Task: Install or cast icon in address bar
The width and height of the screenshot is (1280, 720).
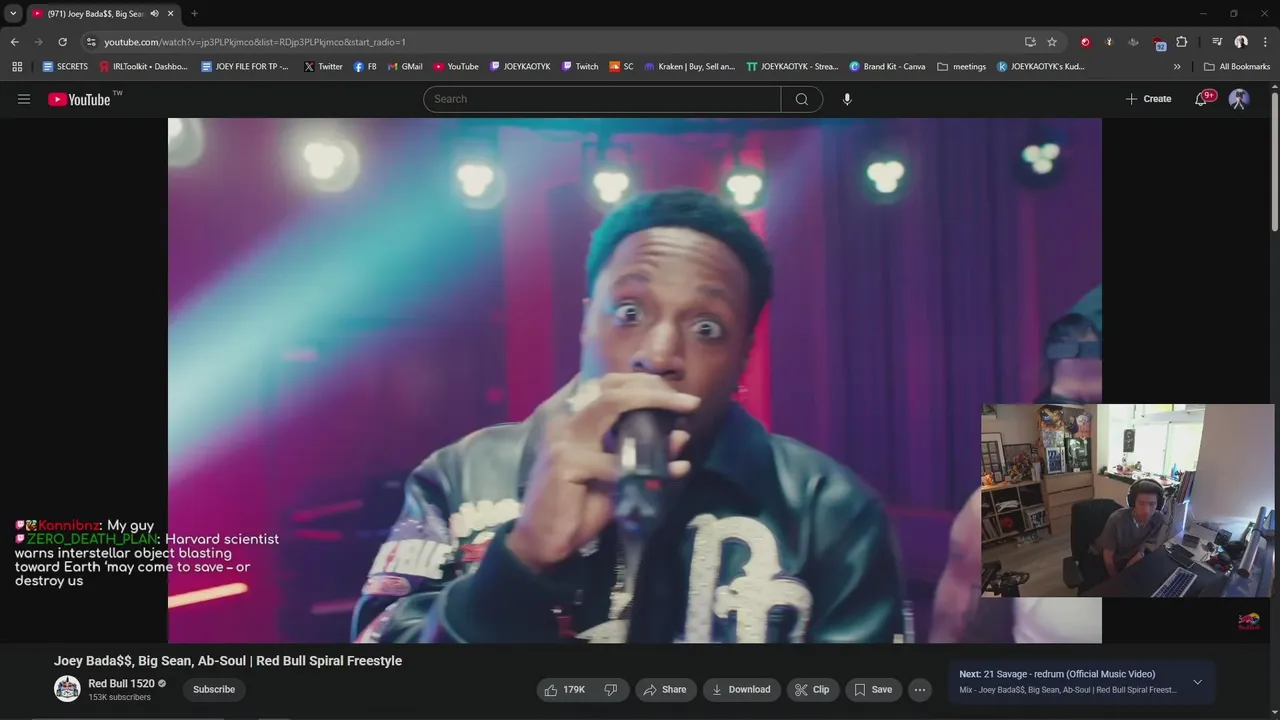Action: (x=1030, y=42)
